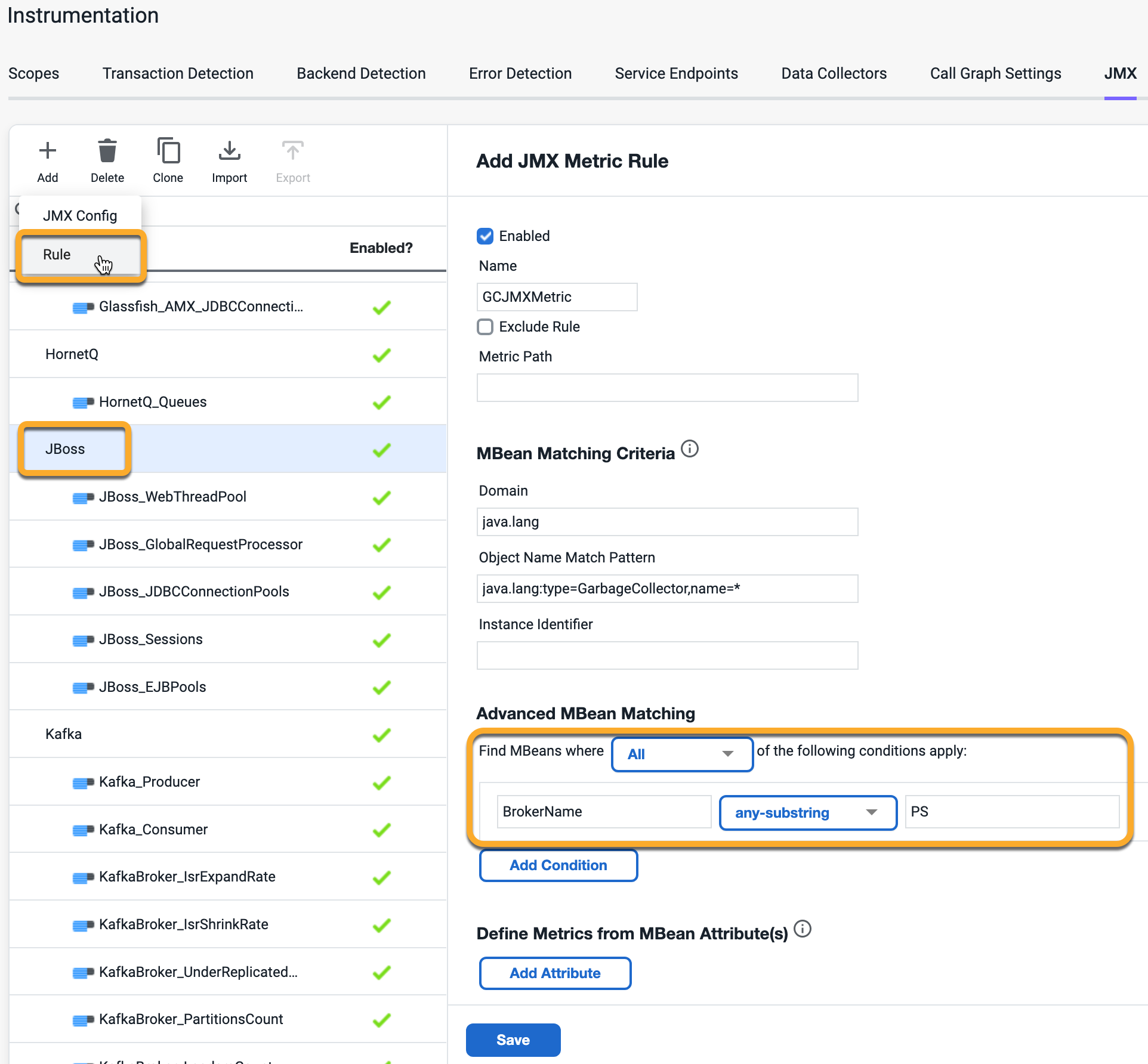Select the HornetQ configuration row
Image resolution: width=1148 pixels, height=1064 pixels.
click(x=228, y=354)
